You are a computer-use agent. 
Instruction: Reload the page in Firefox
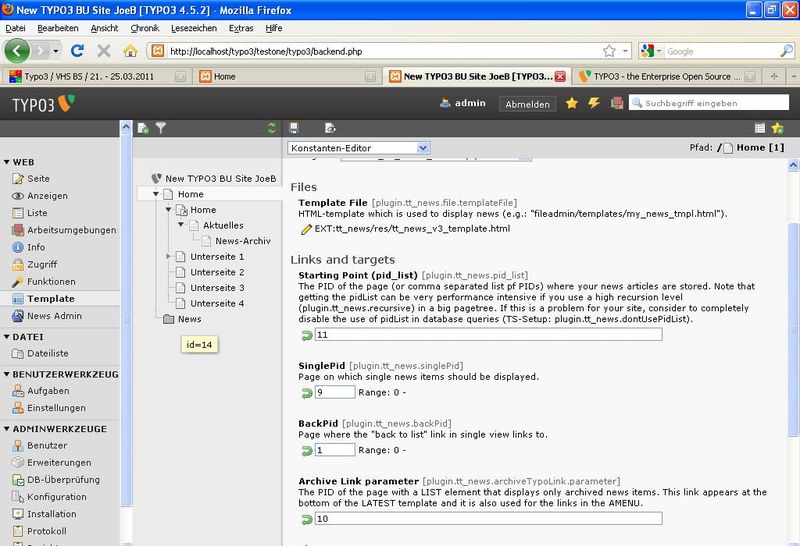(78, 51)
